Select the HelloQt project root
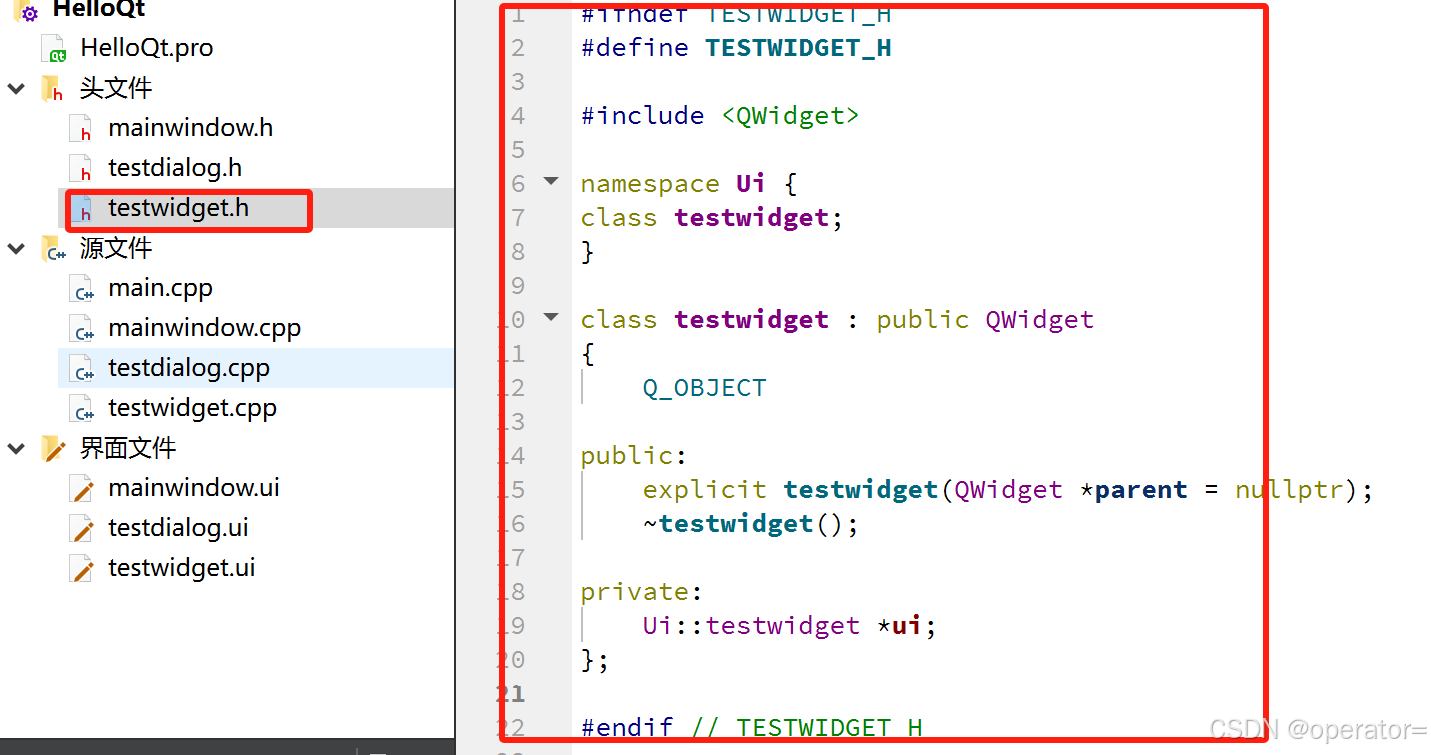 (x=99, y=10)
